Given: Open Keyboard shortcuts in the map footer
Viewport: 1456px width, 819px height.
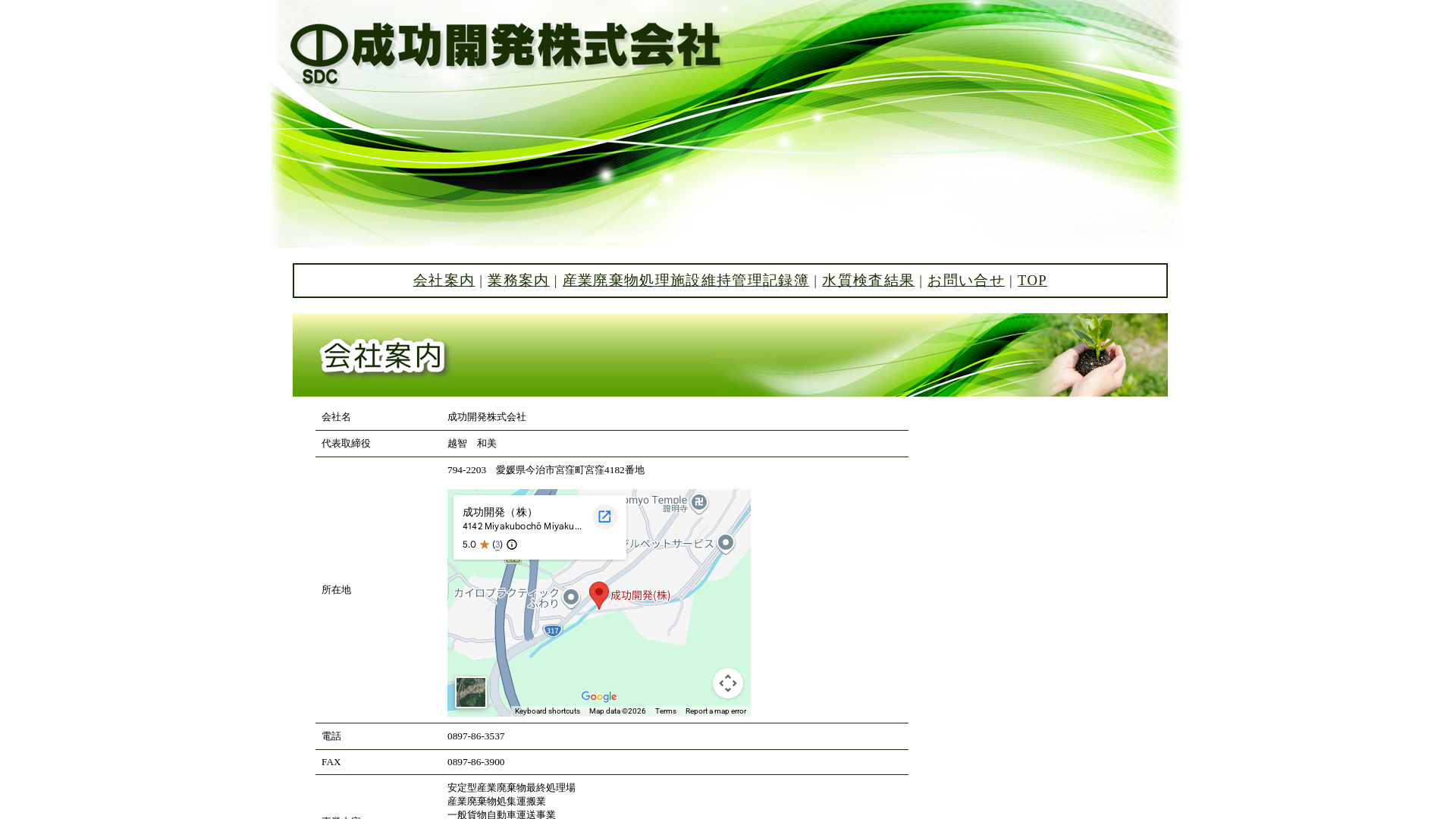Looking at the screenshot, I should (x=547, y=711).
